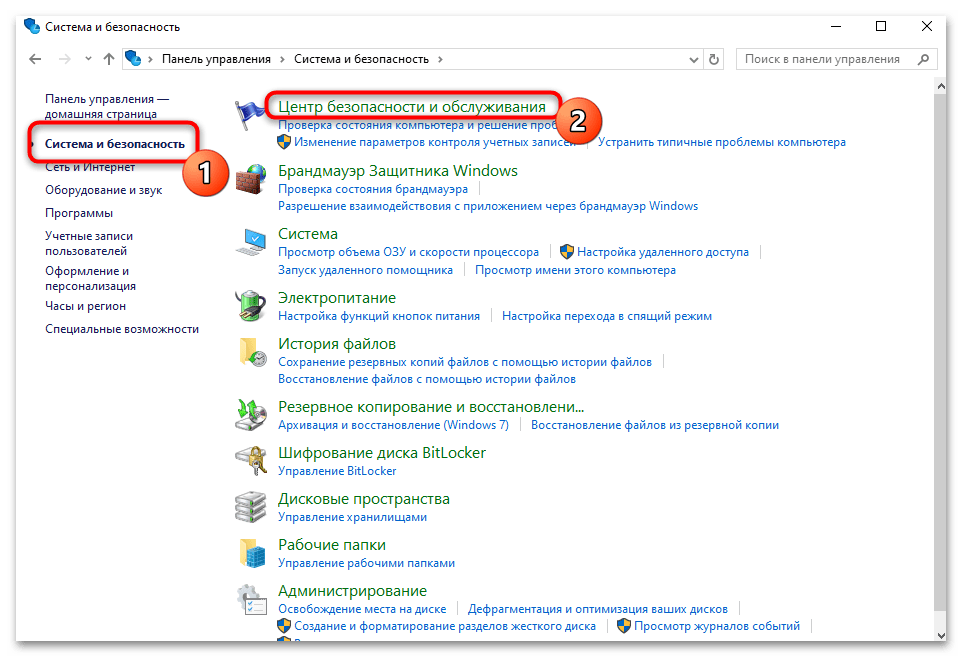Expand chevron after 'Система и безопасность' breadcrumb
Image resolution: width=962 pixels, height=657 pixels.
point(440,60)
